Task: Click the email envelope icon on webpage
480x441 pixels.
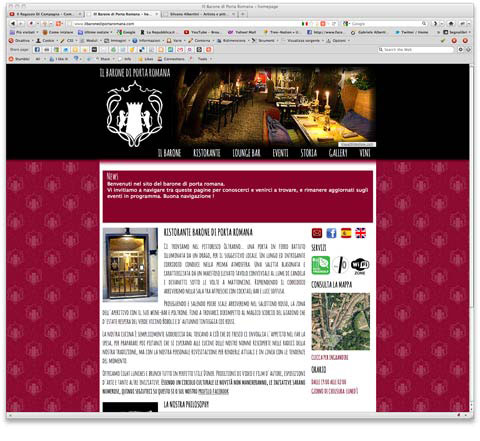Action: pos(317,233)
